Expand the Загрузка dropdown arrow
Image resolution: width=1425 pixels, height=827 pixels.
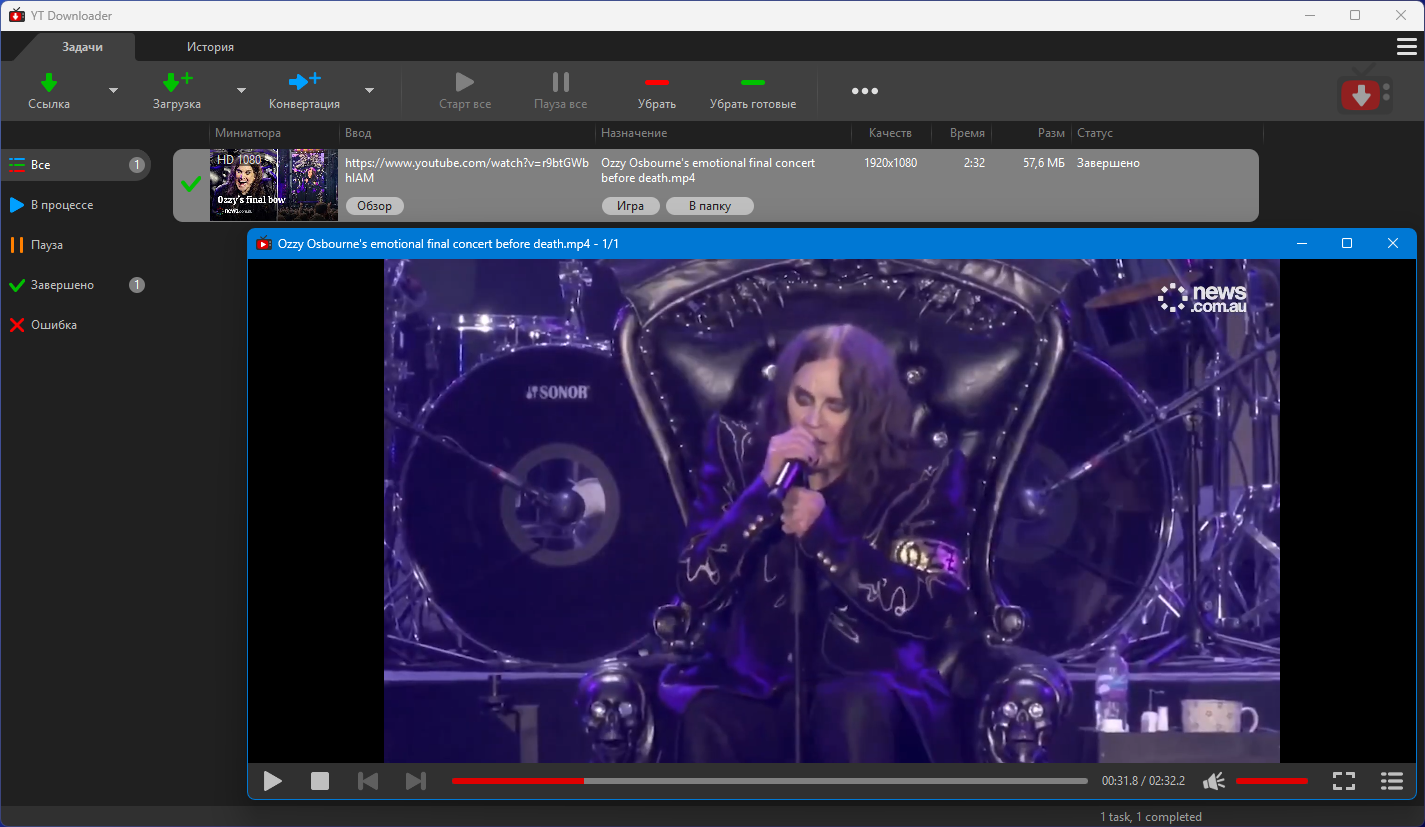tap(241, 91)
